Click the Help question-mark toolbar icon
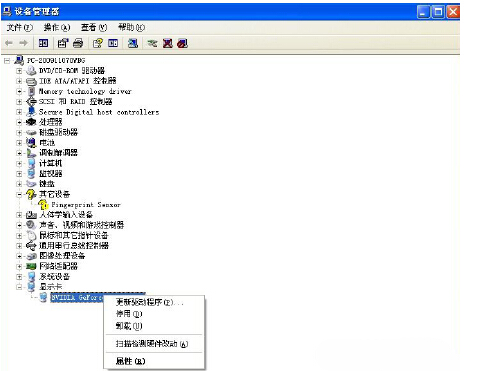This screenshot has width=477, height=371. [x=98, y=43]
